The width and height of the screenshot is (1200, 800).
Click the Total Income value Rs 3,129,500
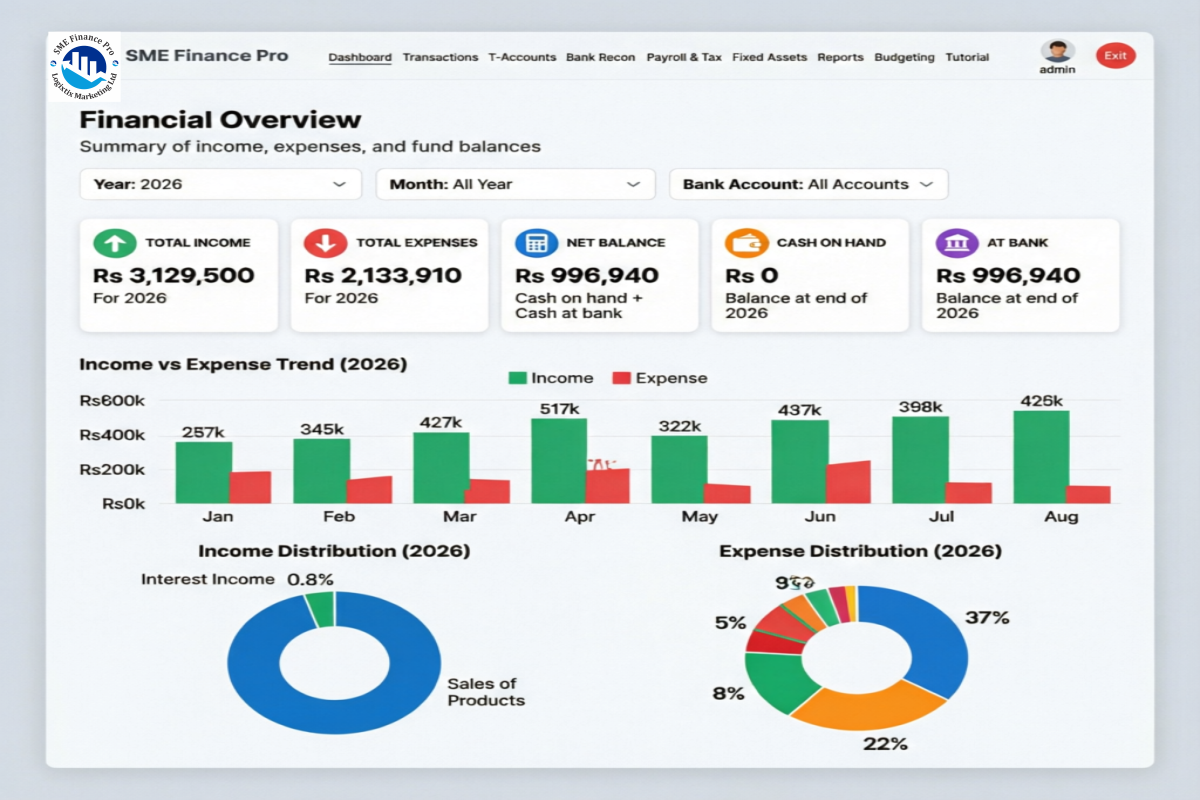[174, 275]
